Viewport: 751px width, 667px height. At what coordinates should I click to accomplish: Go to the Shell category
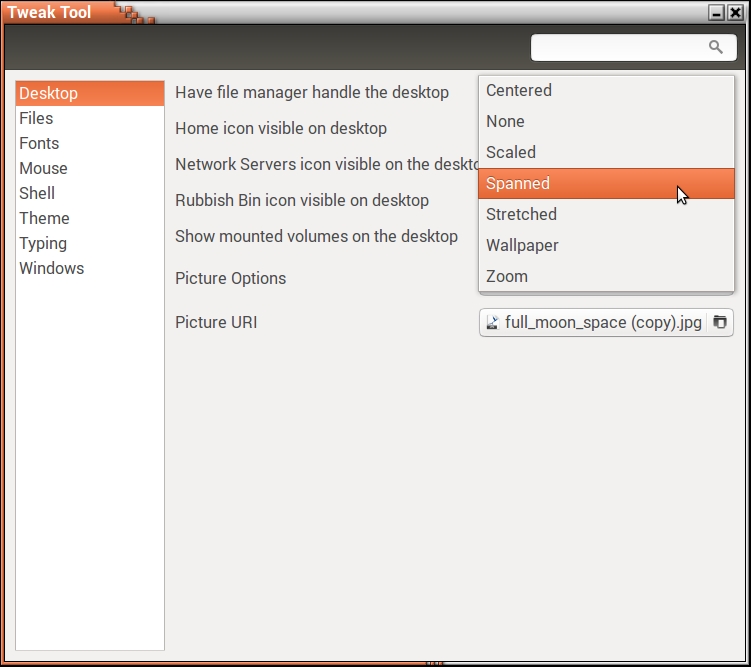click(38, 193)
